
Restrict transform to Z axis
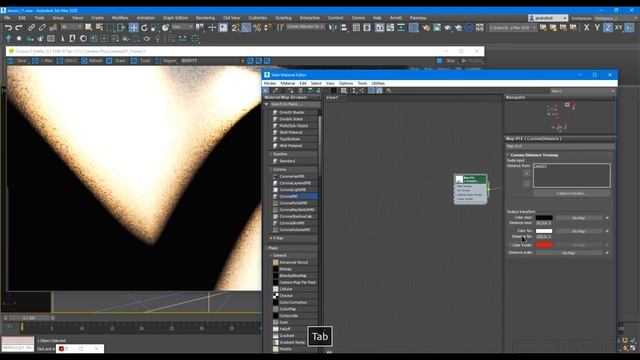point(608,28)
